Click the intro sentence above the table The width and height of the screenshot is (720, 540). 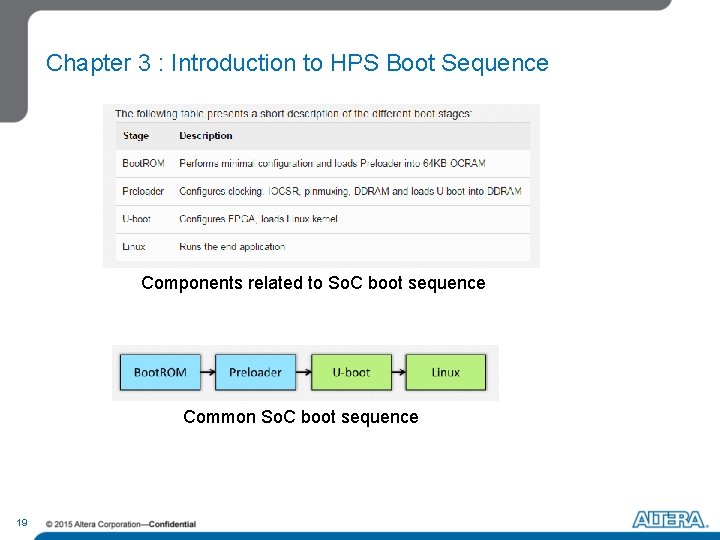click(293, 113)
